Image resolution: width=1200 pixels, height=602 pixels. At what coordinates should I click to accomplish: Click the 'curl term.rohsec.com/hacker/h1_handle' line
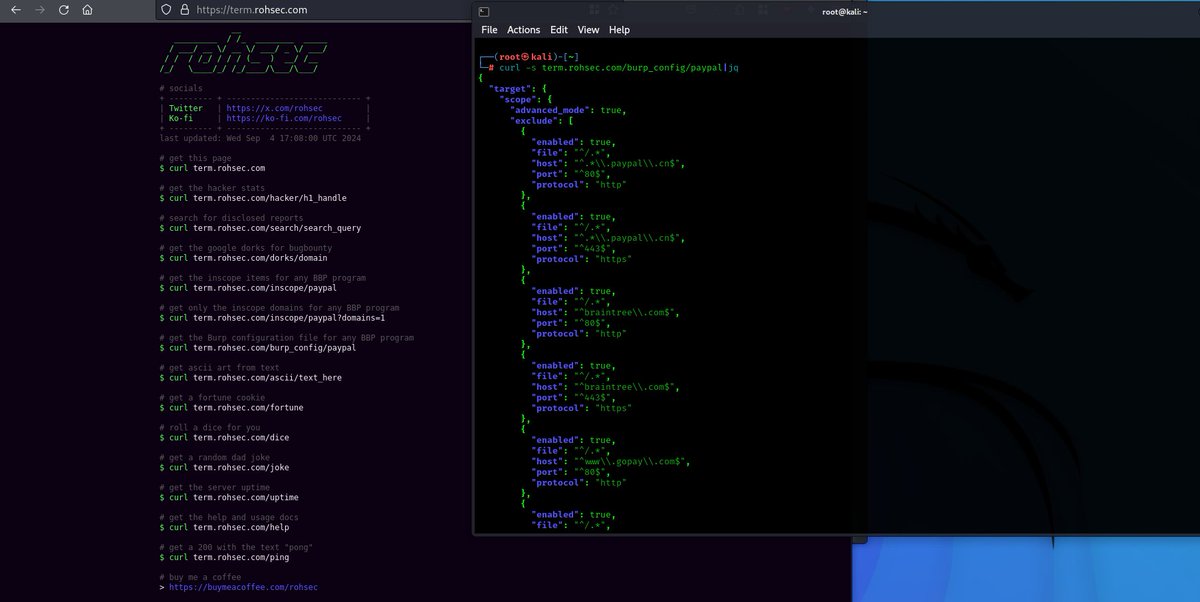point(253,198)
